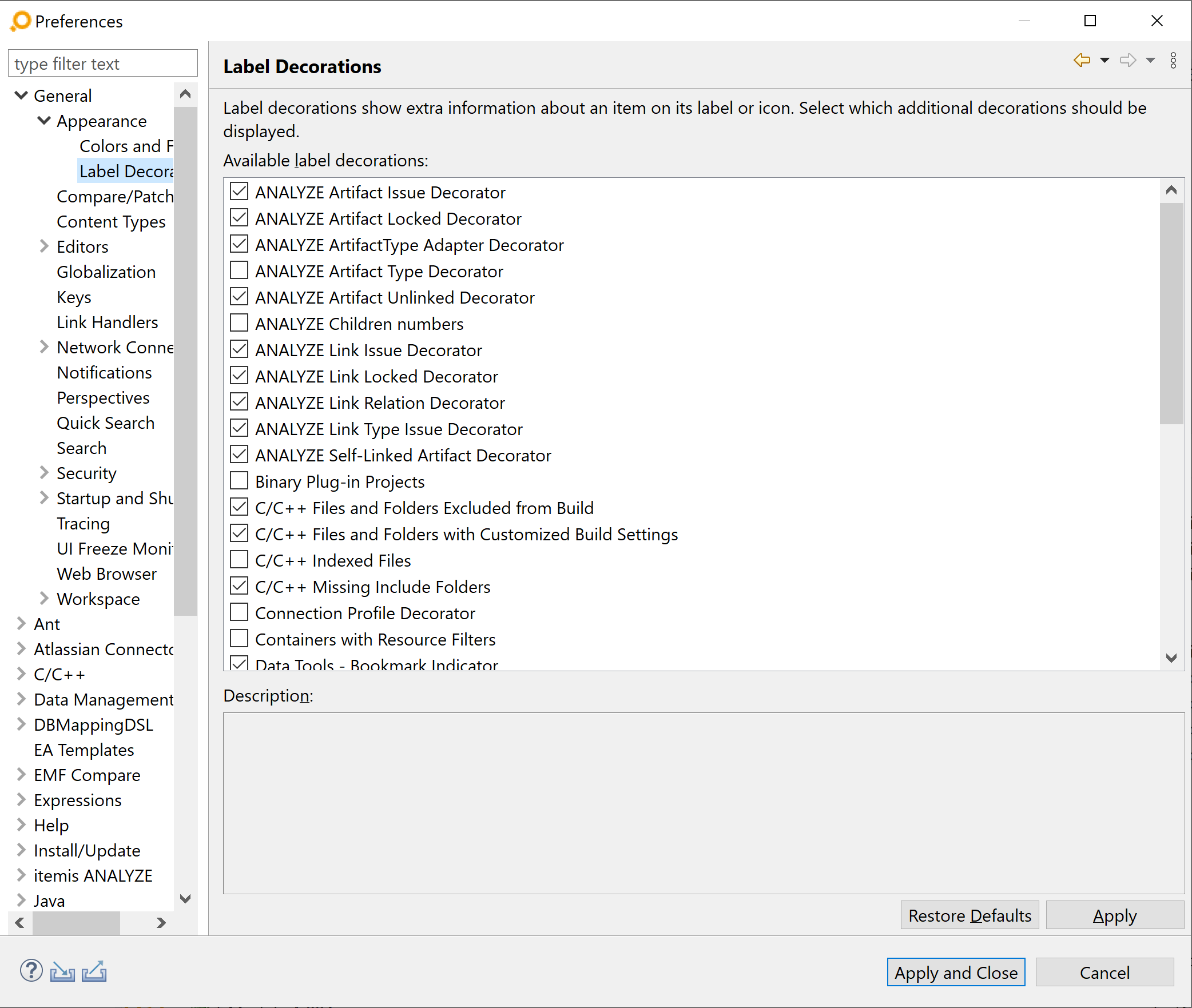Open Perspectives preferences page
The image size is (1192, 1008).
pos(103,398)
